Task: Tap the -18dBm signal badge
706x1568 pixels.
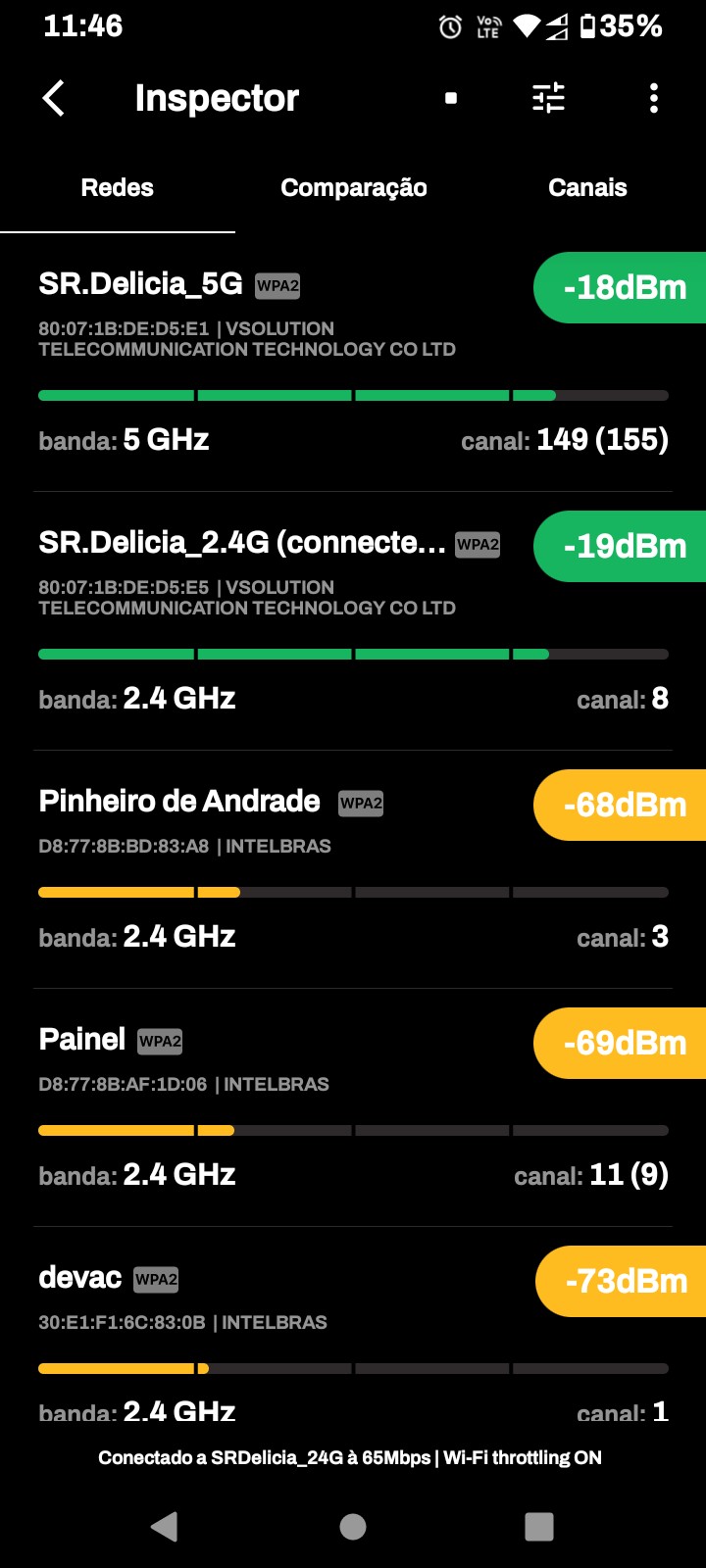Action: tap(622, 288)
